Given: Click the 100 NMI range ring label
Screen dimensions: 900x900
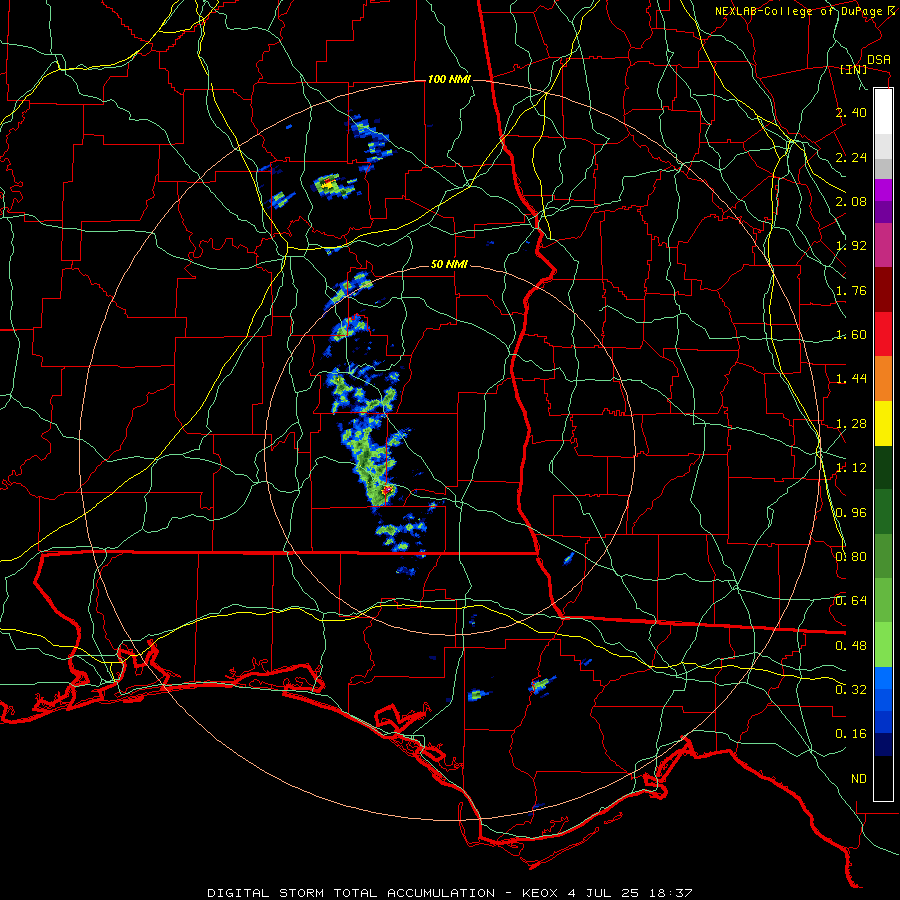Looking at the screenshot, I should (449, 79).
